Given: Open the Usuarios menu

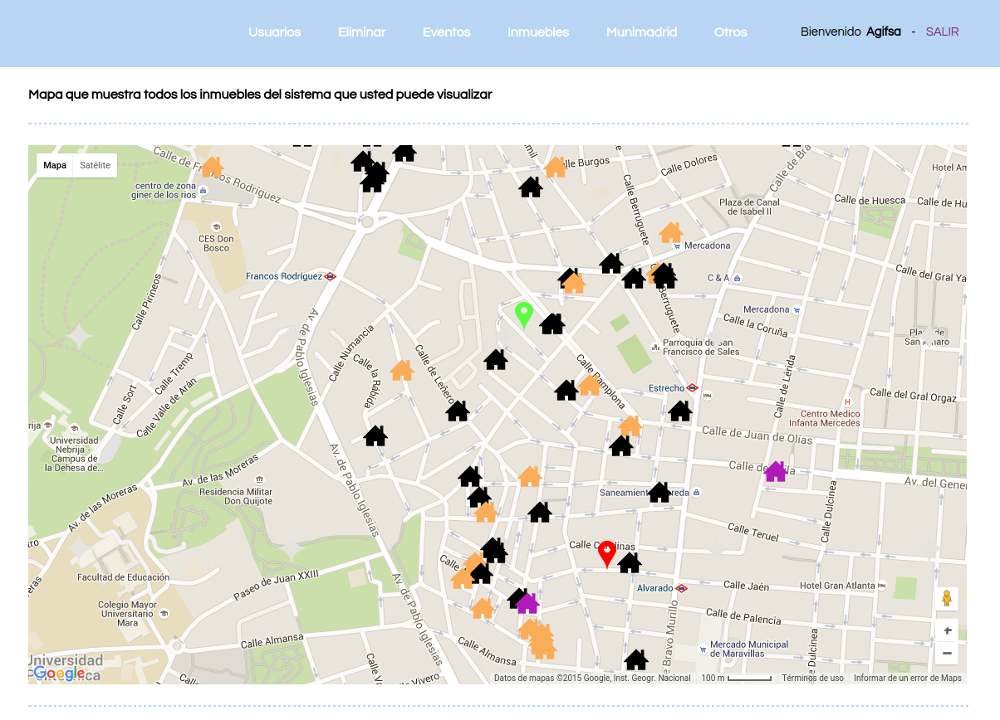Looking at the screenshot, I should 274,32.
